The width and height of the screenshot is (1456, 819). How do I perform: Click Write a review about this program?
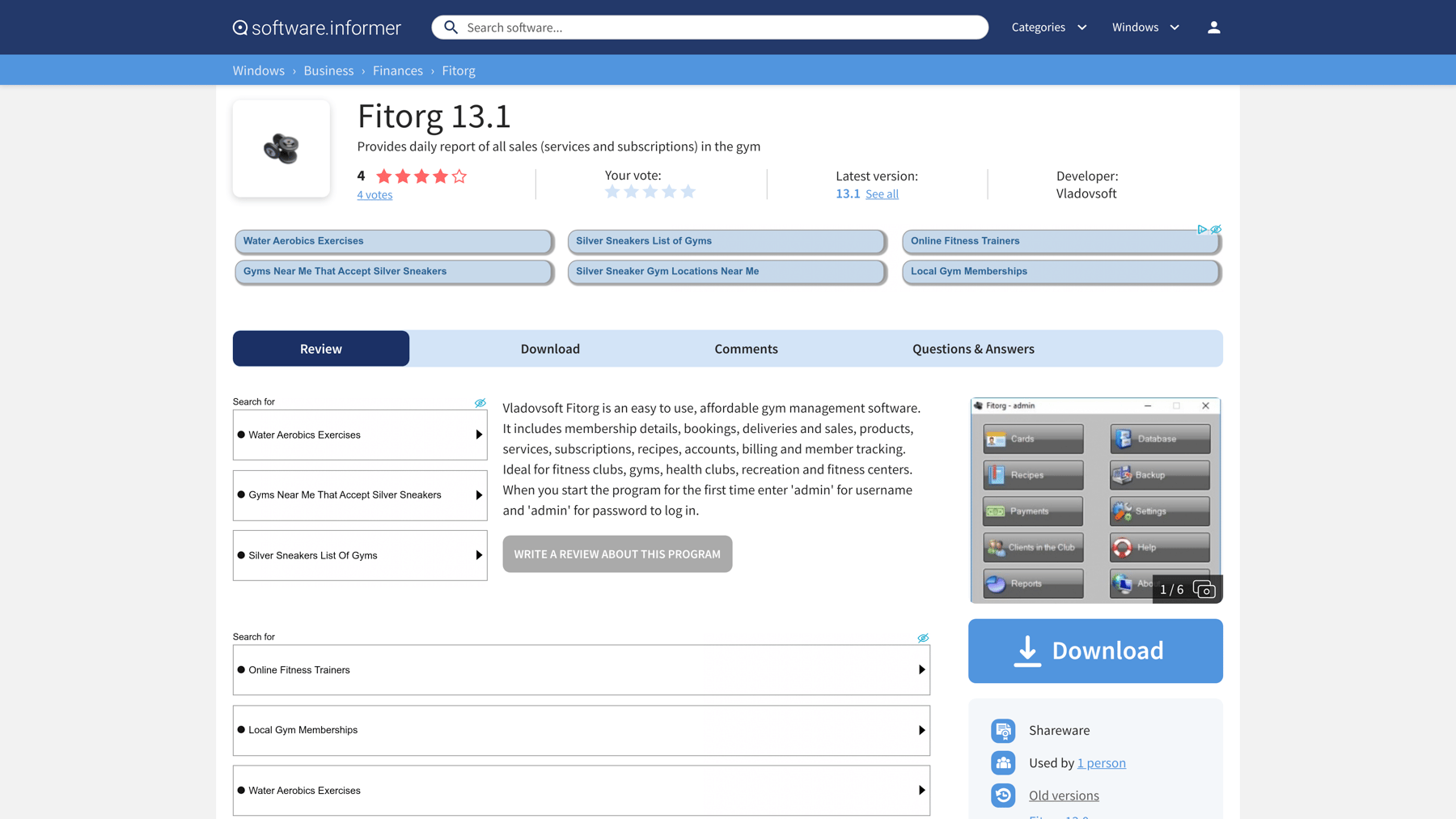point(617,554)
